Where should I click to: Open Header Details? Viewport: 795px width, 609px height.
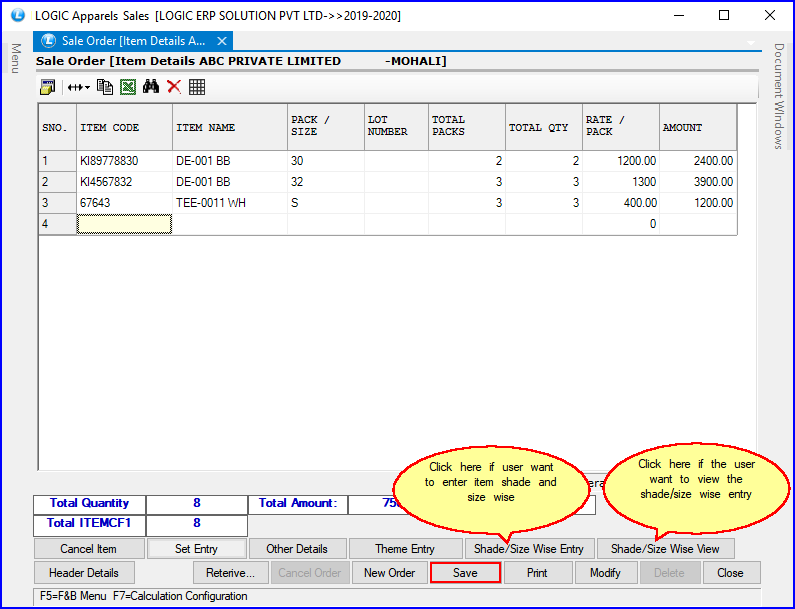tap(84, 572)
